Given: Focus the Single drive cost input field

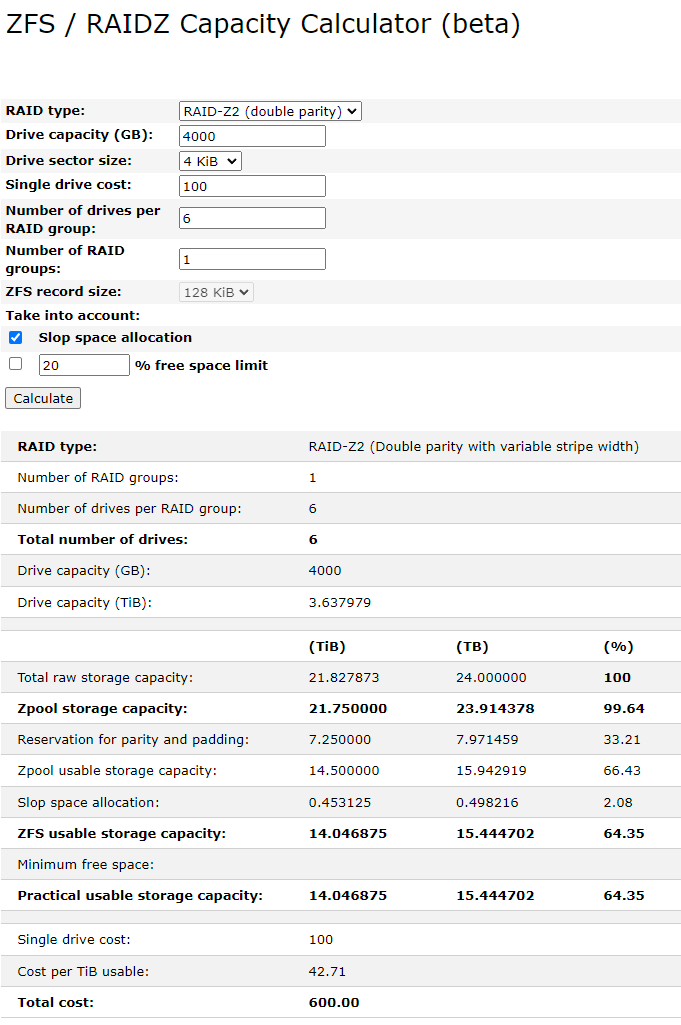Looking at the screenshot, I should point(252,186).
